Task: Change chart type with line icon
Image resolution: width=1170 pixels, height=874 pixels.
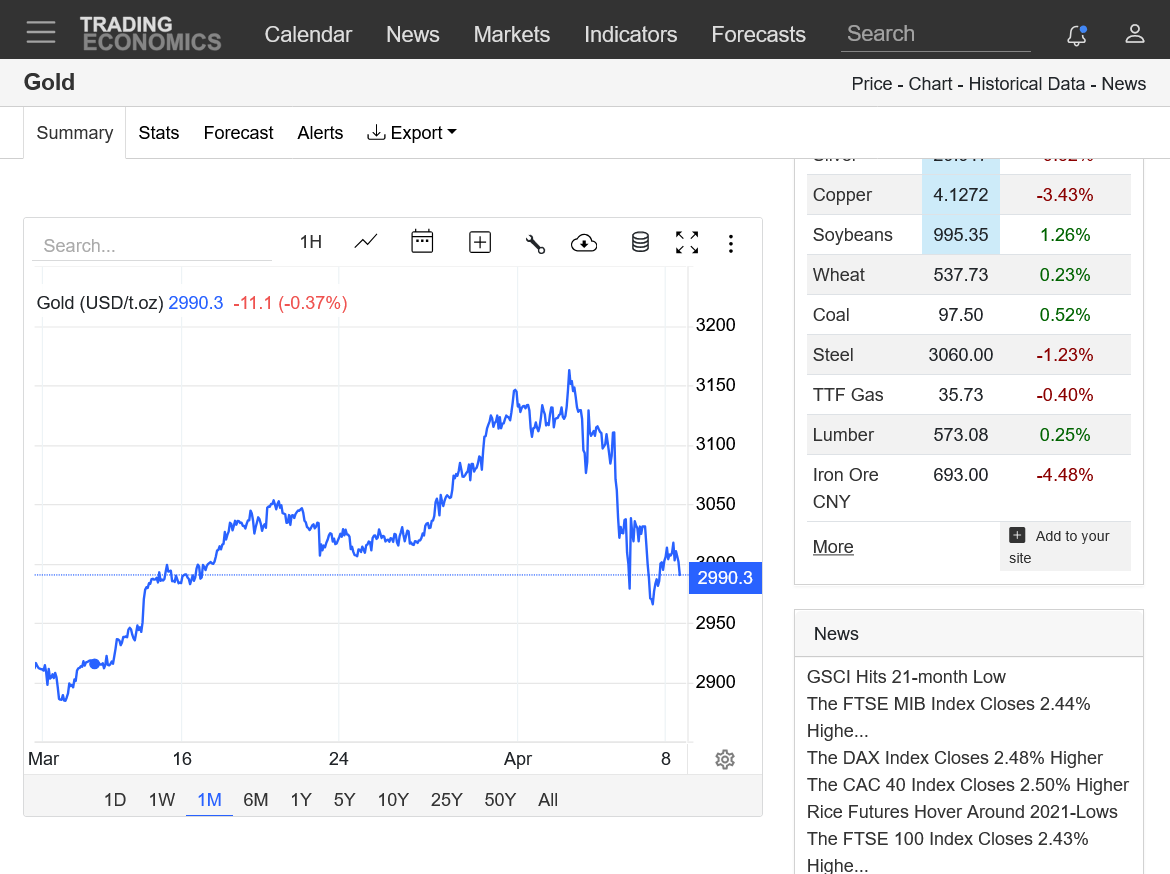Action: pos(366,242)
